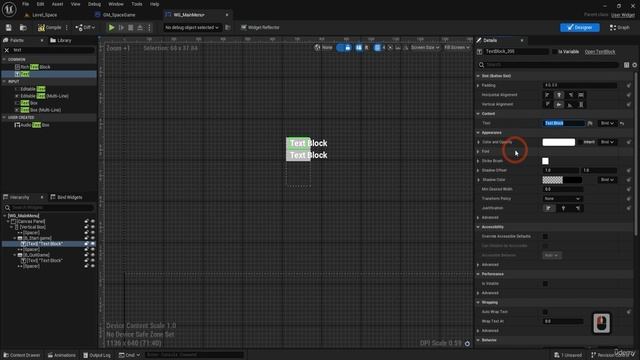Clear the palette search with the X icon
This screenshot has height=360, width=640.
(x=7, y=50)
